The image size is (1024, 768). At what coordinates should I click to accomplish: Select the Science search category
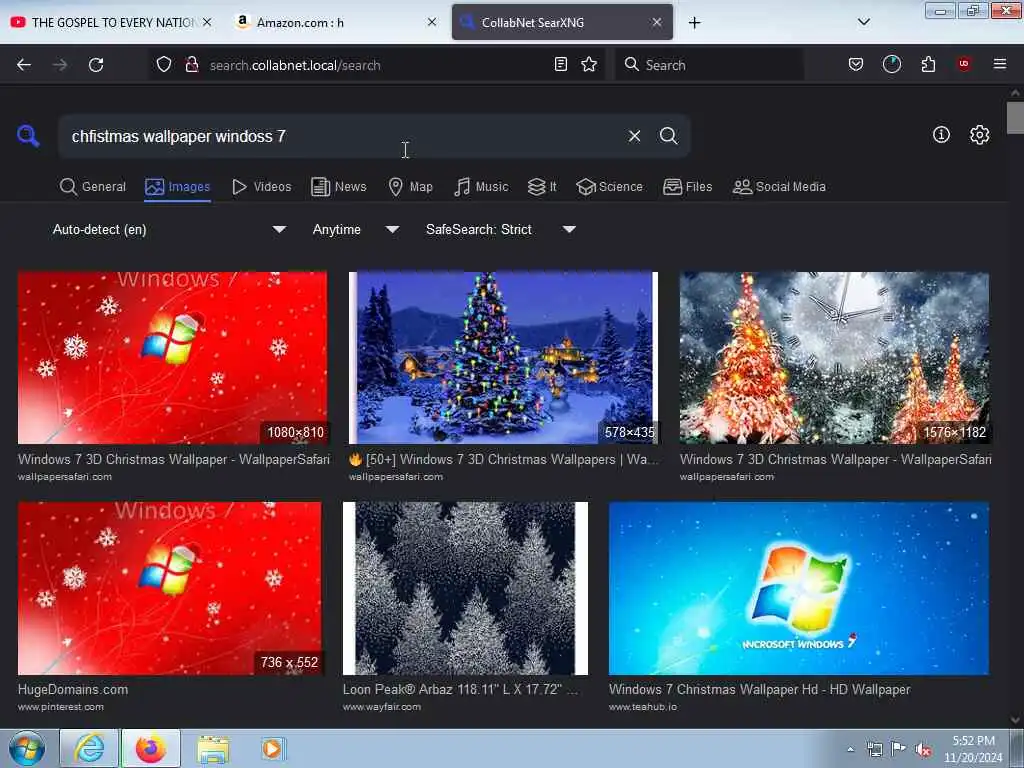tap(610, 187)
